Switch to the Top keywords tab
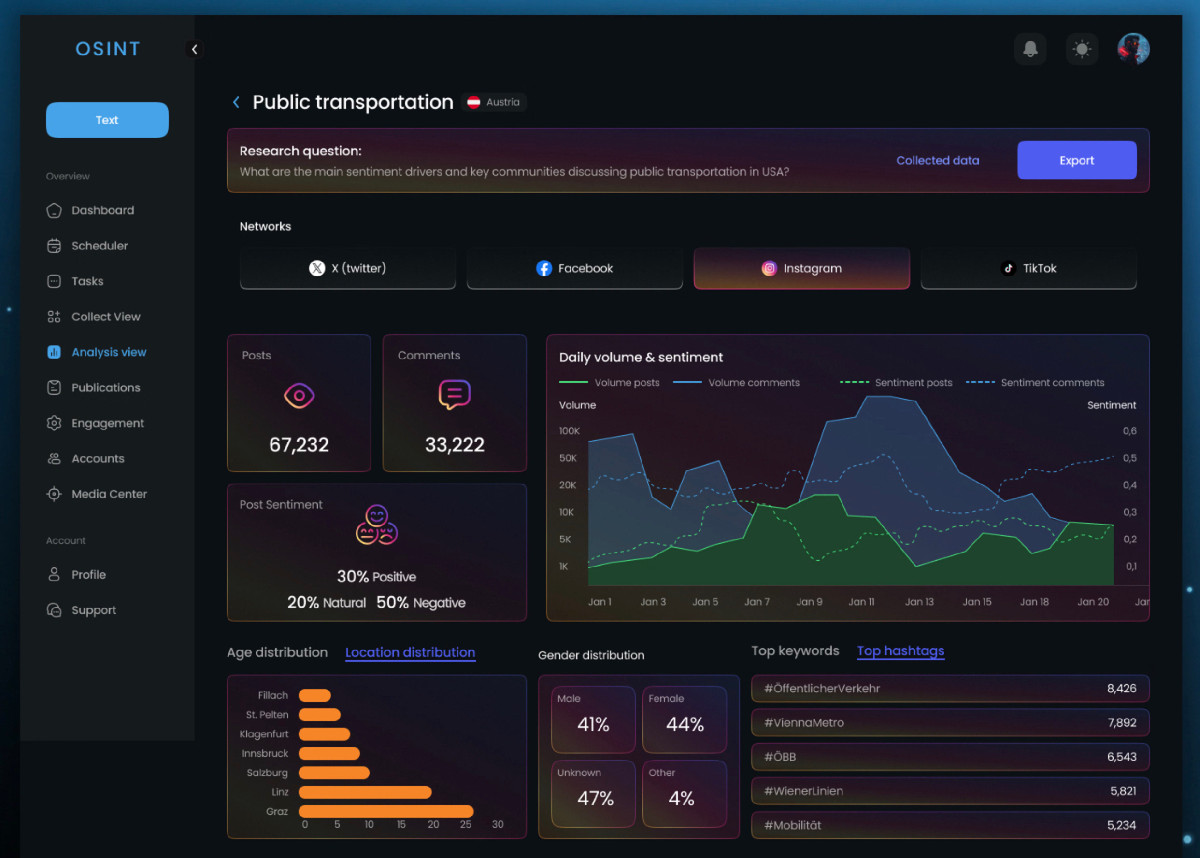Screen dimensions: 1200x858 [x=795, y=651]
